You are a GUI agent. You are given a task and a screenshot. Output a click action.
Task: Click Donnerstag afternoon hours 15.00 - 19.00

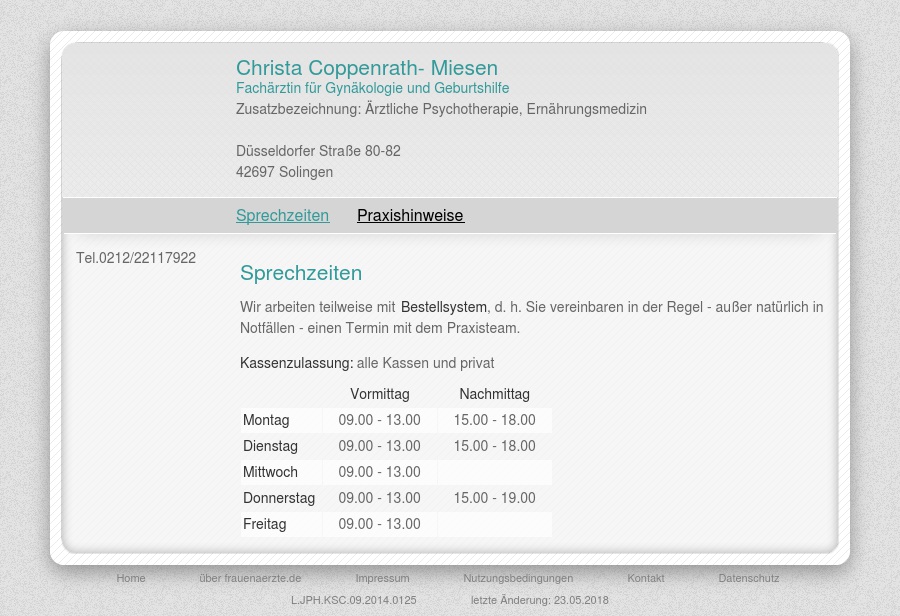pyautogui.click(x=494, y=498)
